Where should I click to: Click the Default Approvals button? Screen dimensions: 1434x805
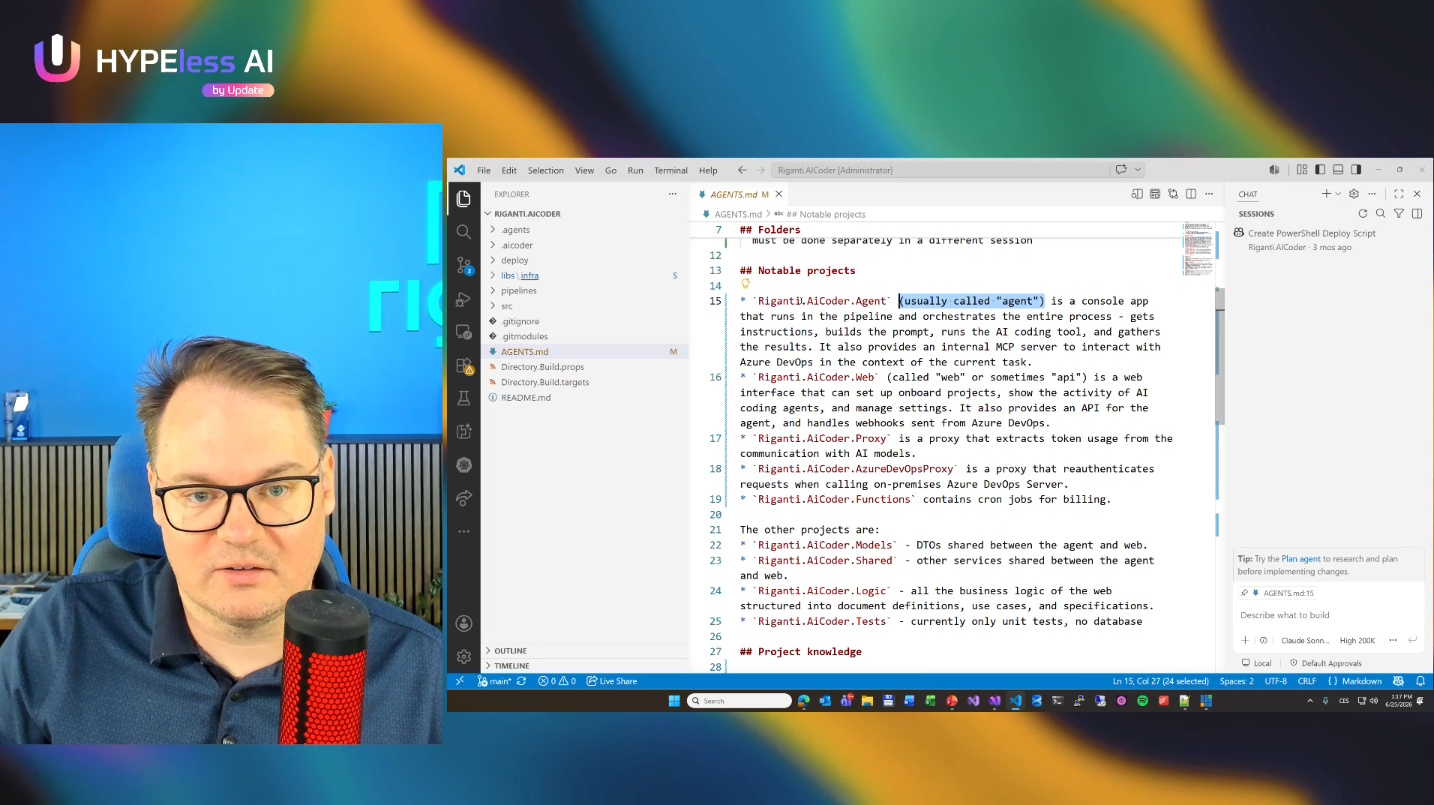tap(1325, 663)
